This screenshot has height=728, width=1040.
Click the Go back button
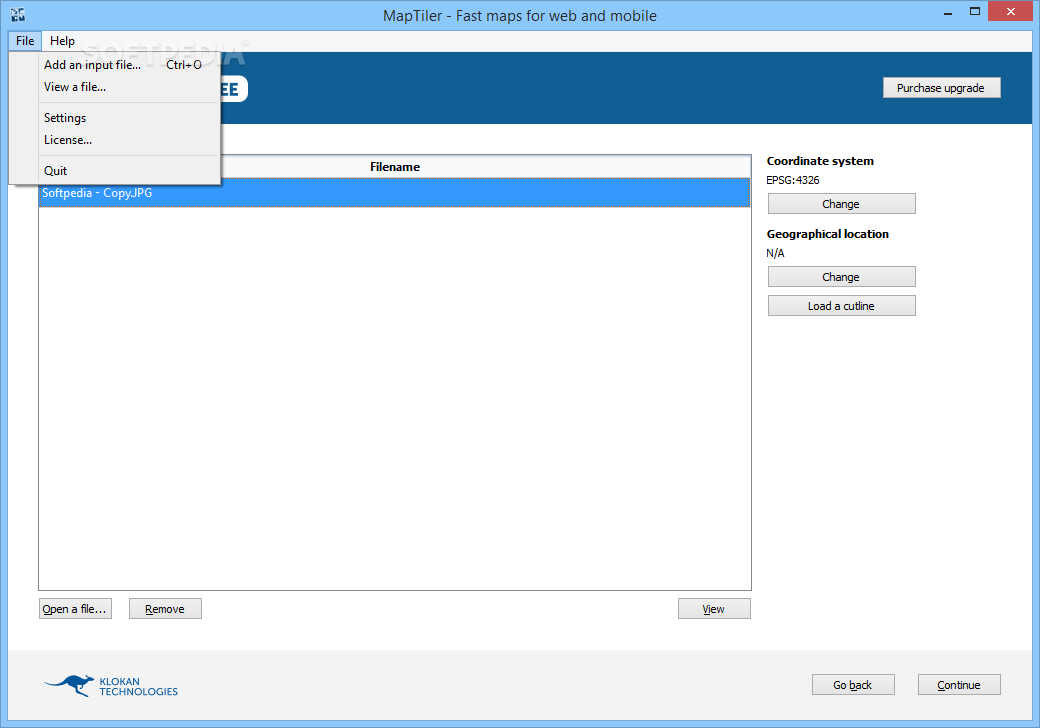coord(853,685)
